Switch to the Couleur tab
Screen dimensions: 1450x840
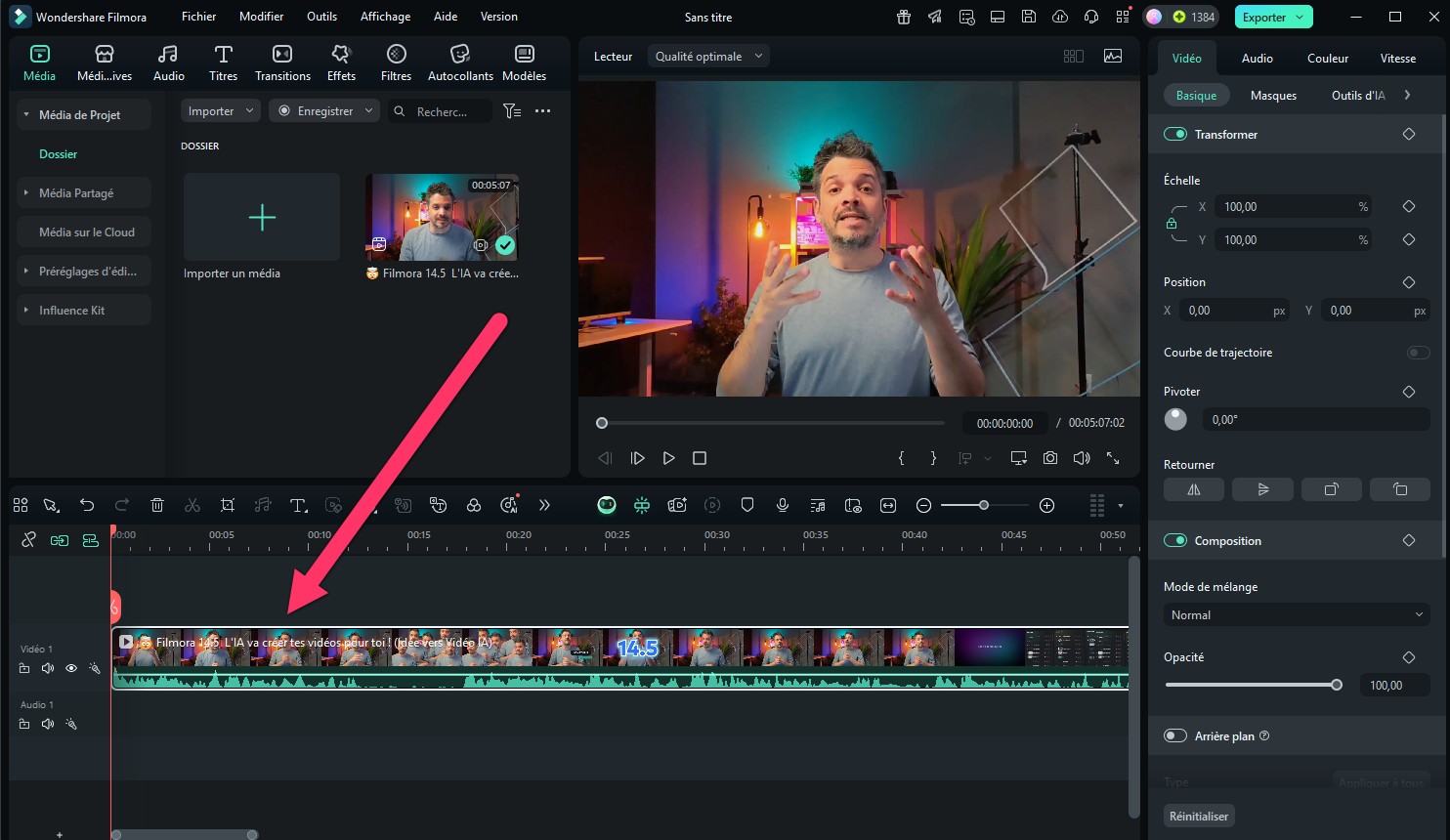(x=1328, y=58)
